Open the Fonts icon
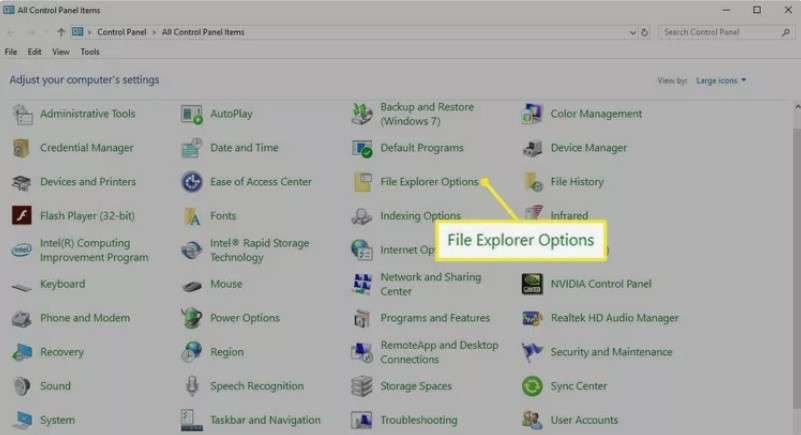Screen dimensions: 801x435 click(x=193, y=216)
